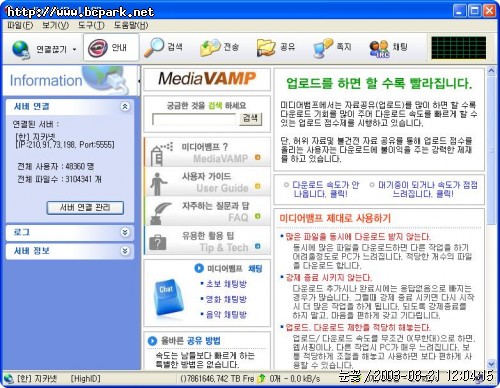Open the 자주하는 질문과 답 FAQ section
500x388 pixels.
coord(207,211)
